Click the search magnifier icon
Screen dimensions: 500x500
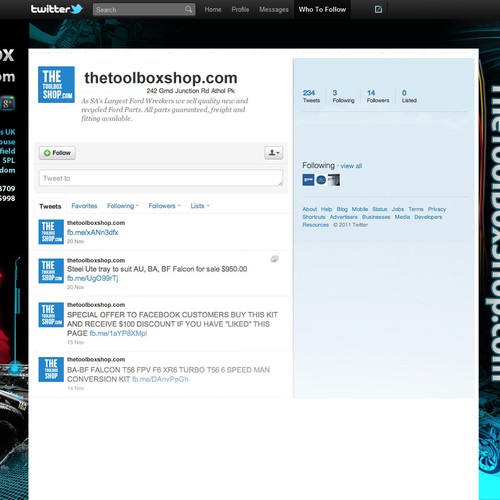(188, 9)
